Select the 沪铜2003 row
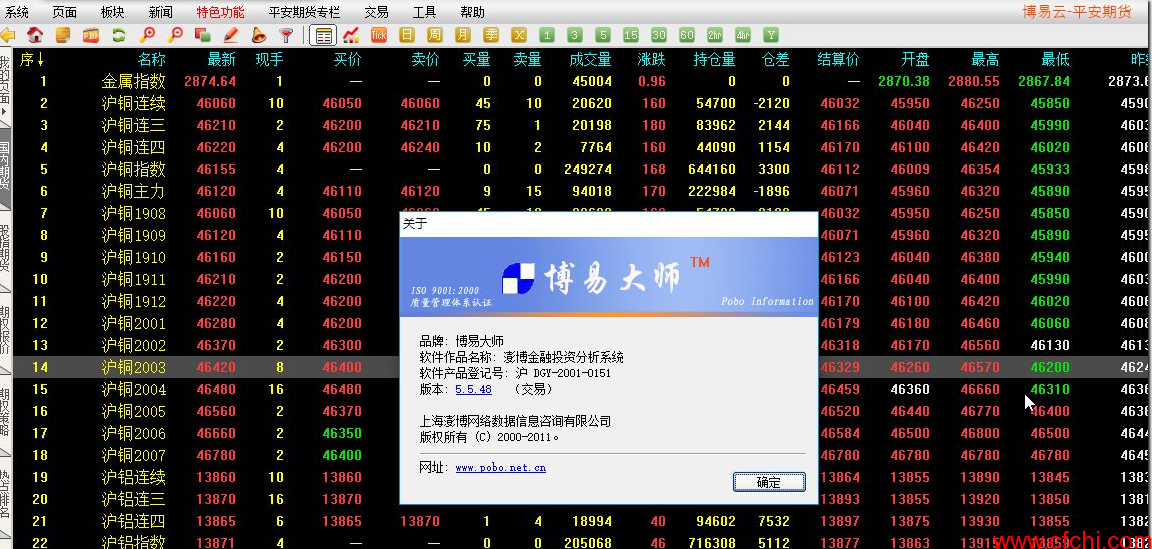Image resolution: width=1152 pixels, height=549 pixels. 582,367
